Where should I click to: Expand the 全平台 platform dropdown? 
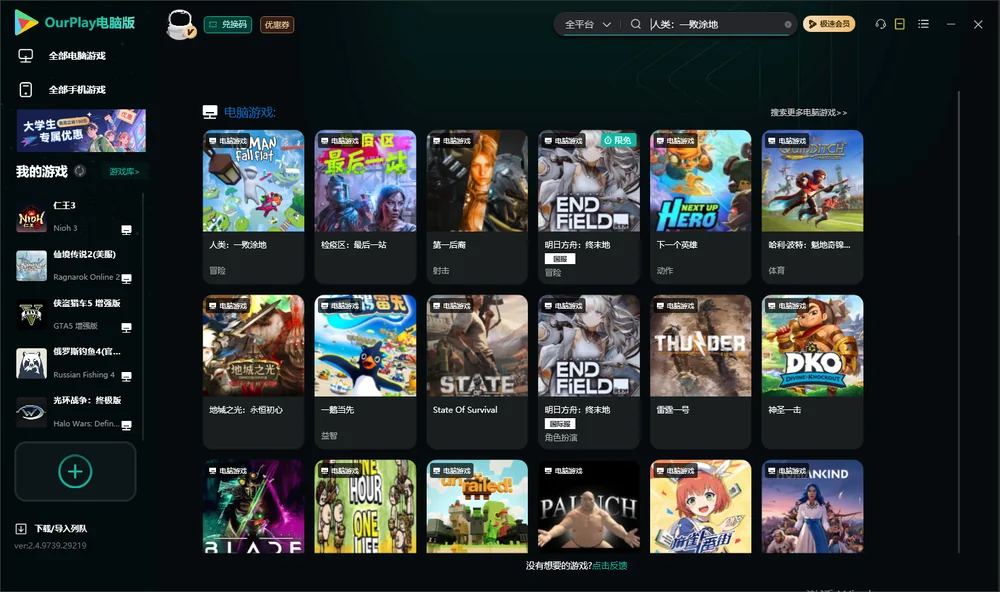click(587, 24)
